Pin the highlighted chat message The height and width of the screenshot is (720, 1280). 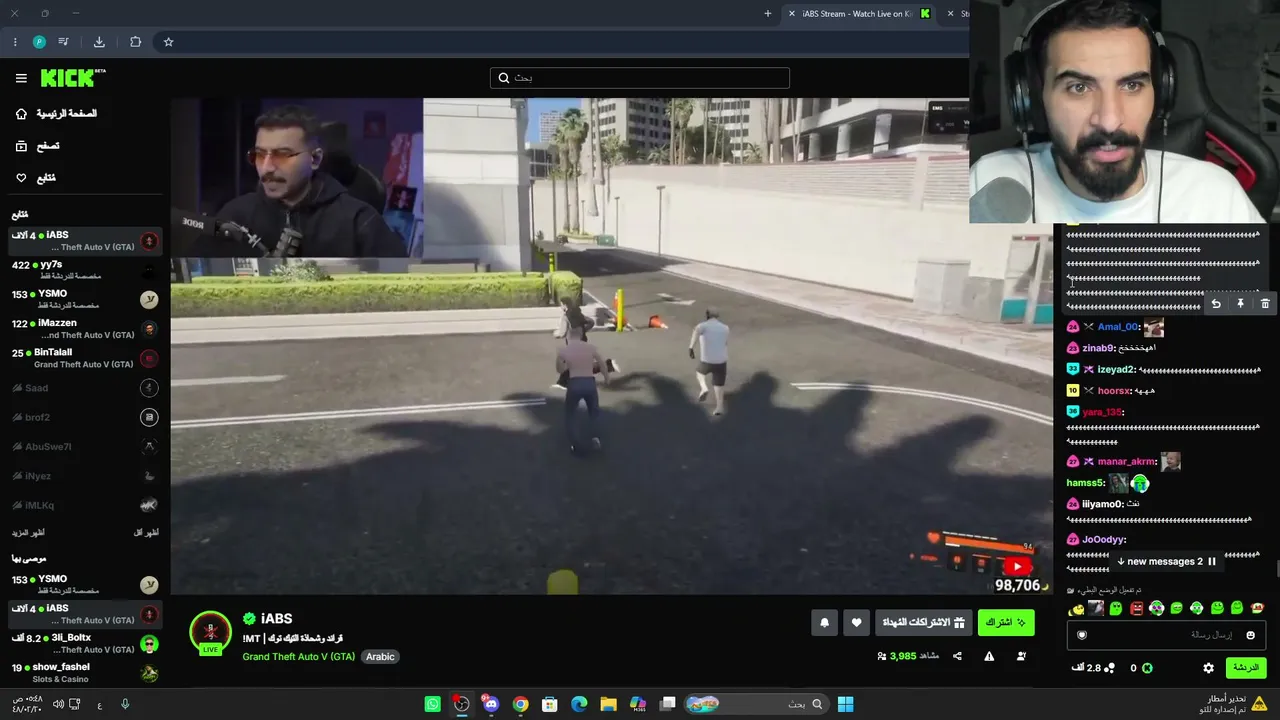pyautogui.click(x=1240, y=304)
